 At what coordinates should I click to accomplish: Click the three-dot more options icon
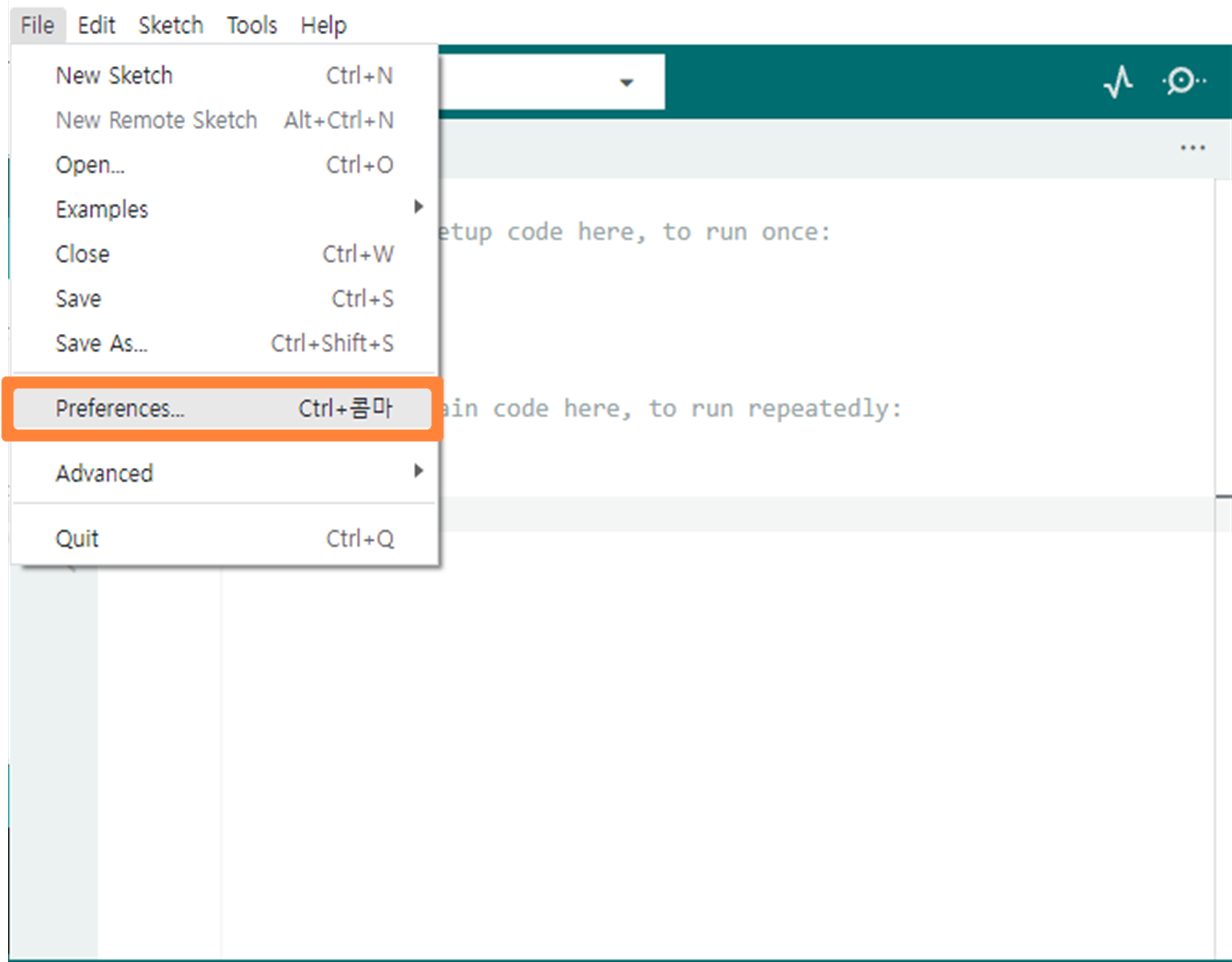(1191, 148)
